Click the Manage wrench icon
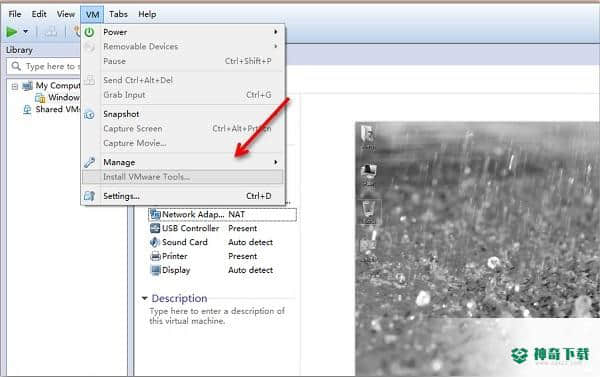Image resolution: width=600 pixels, height=377 pixels. pos(90,162)
